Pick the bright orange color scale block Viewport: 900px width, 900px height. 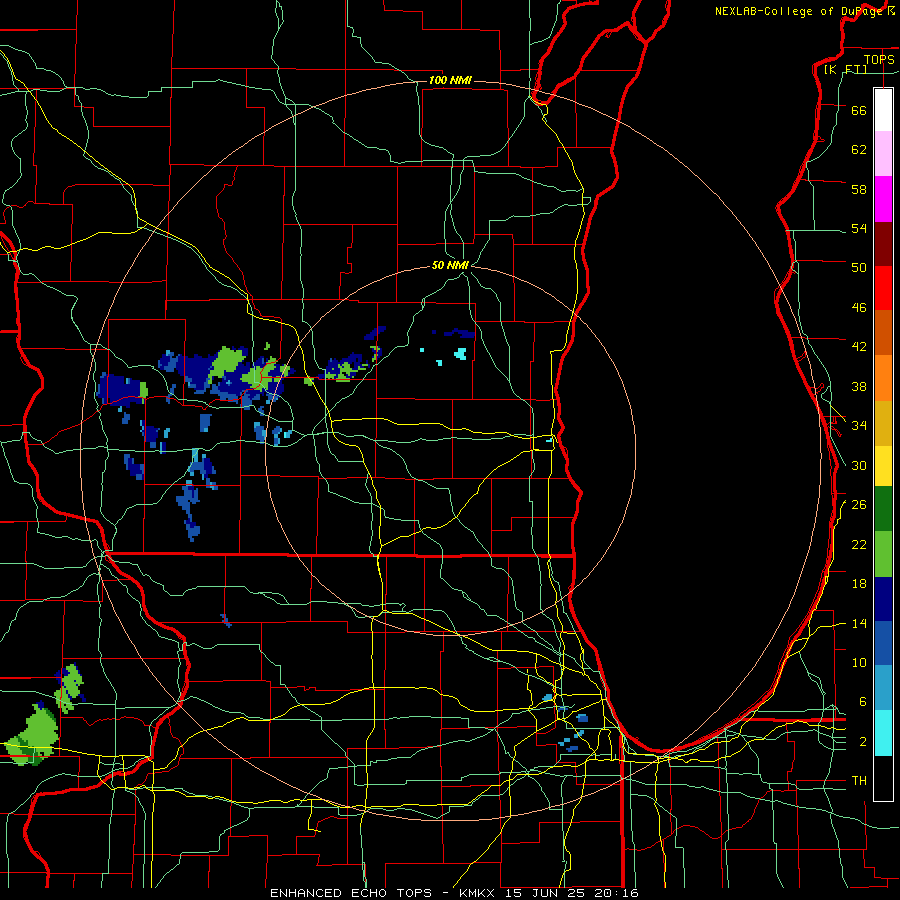pyautogui.click(x=883, y=378)
